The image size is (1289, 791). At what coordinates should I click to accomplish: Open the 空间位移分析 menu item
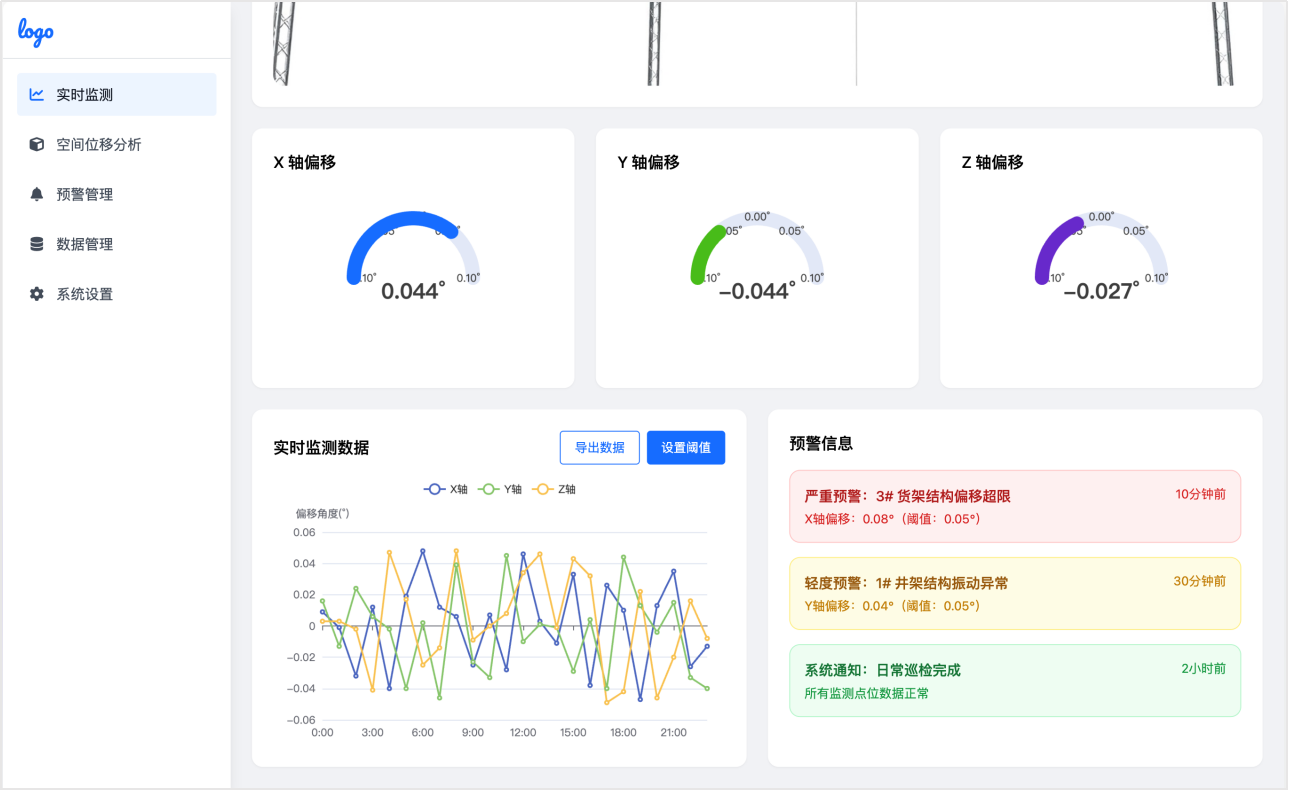coord(116,145)
